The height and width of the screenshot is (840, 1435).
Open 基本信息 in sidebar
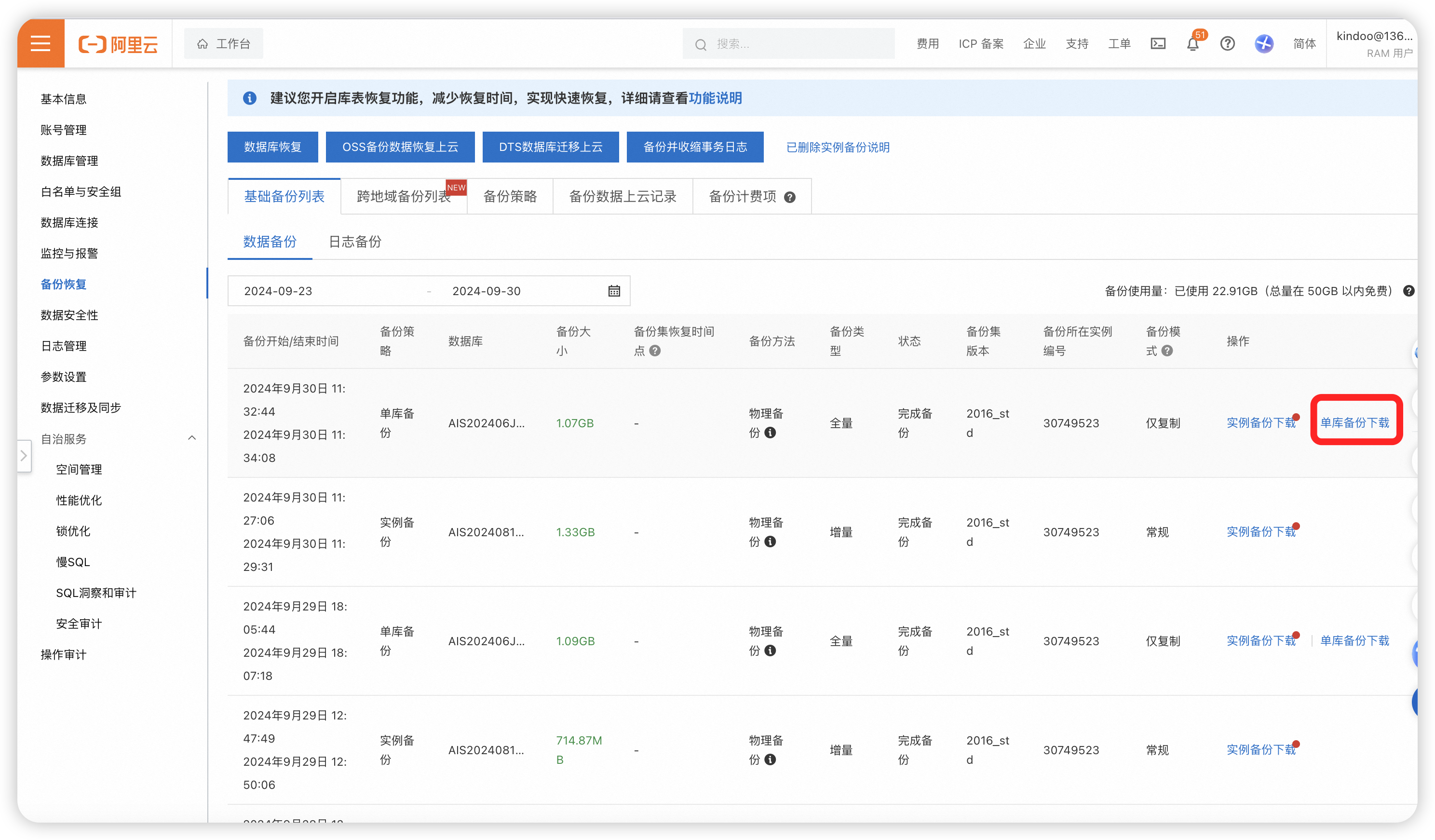63,99
